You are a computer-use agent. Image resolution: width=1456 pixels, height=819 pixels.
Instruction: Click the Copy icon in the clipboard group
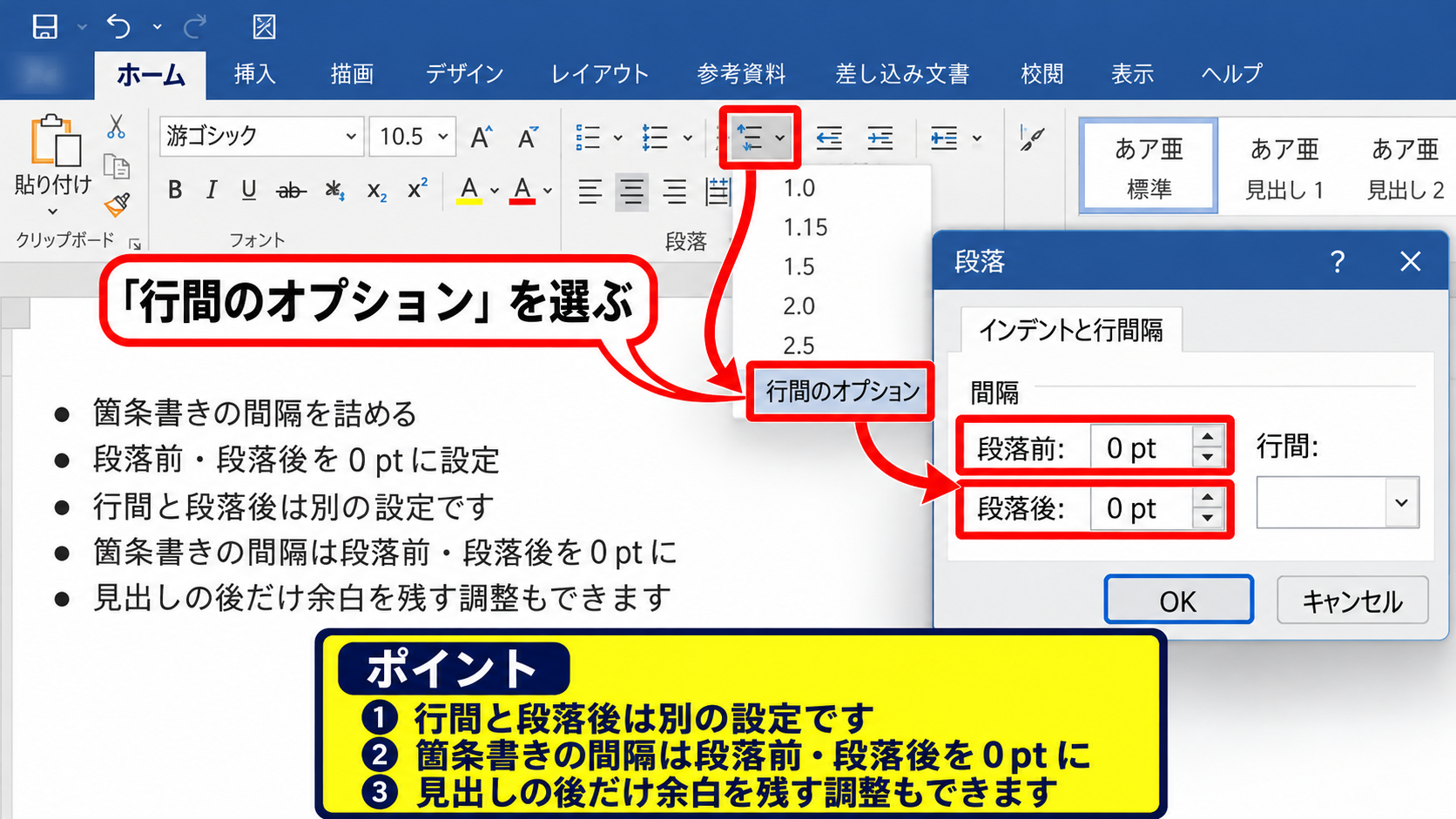pyautogui.click(x=116, y=165)
